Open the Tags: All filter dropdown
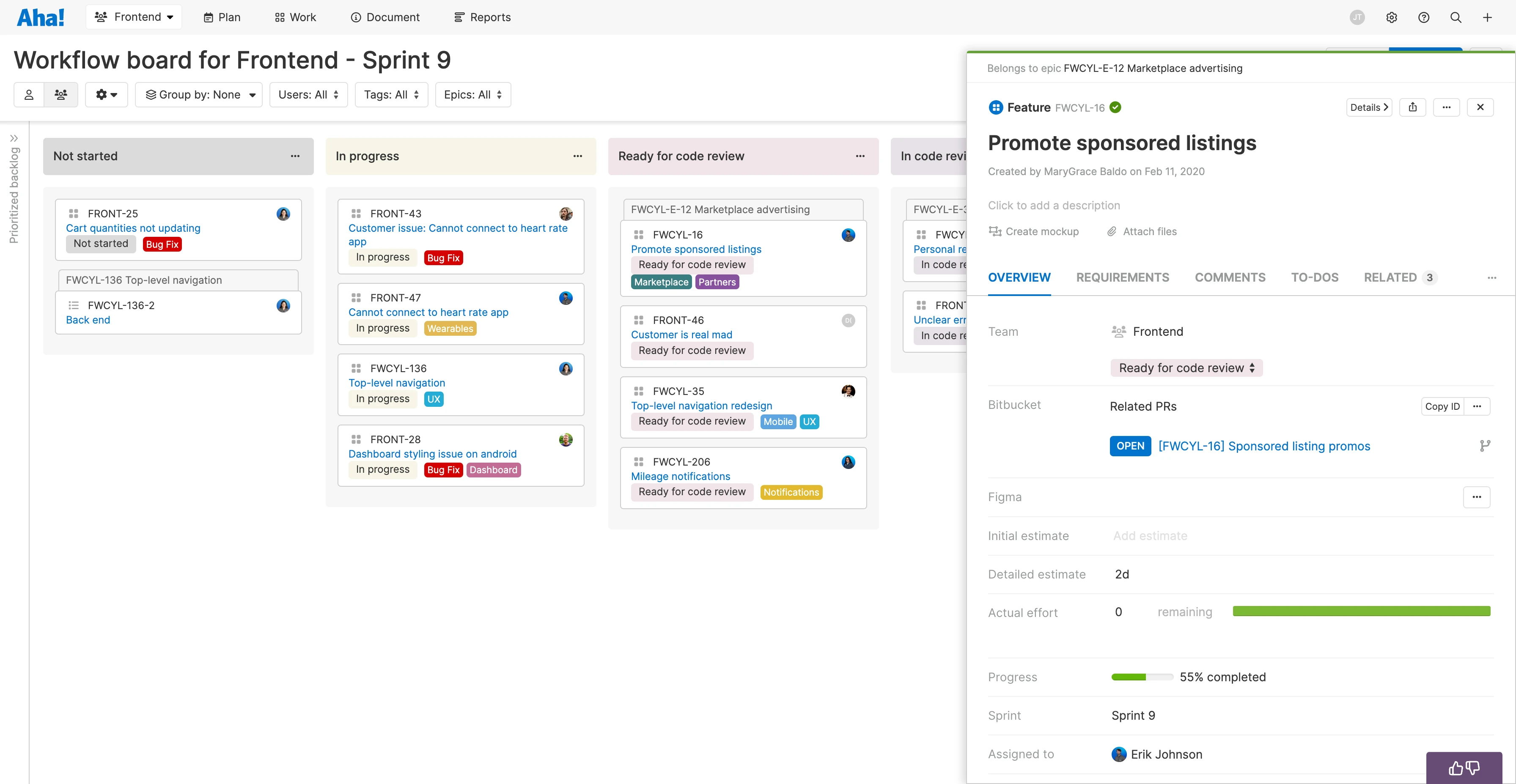Viewport: 1516px width, 784px height. coord(391,94)
